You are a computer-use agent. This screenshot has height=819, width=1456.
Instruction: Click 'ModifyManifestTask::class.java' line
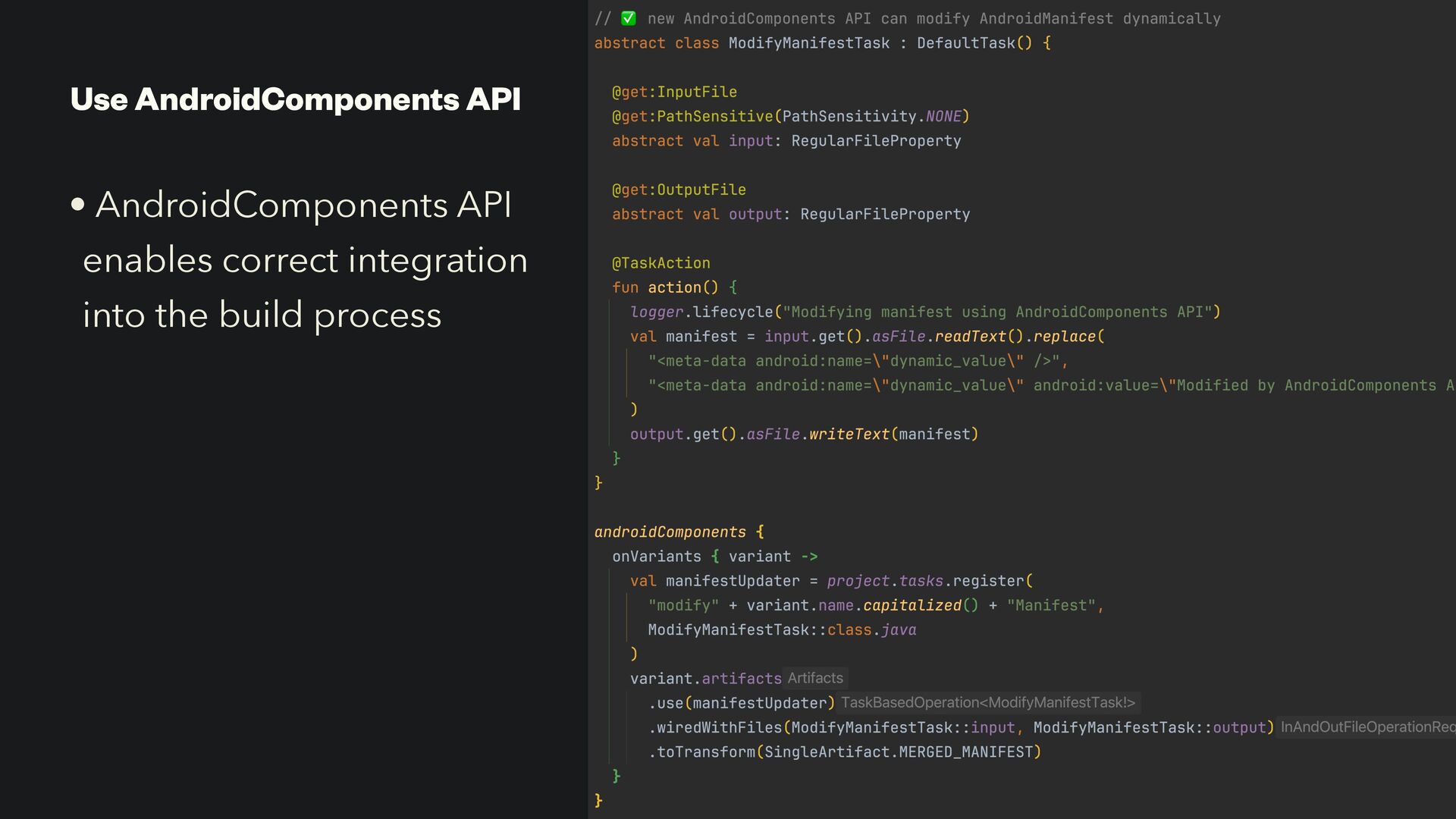coord(782,630)
